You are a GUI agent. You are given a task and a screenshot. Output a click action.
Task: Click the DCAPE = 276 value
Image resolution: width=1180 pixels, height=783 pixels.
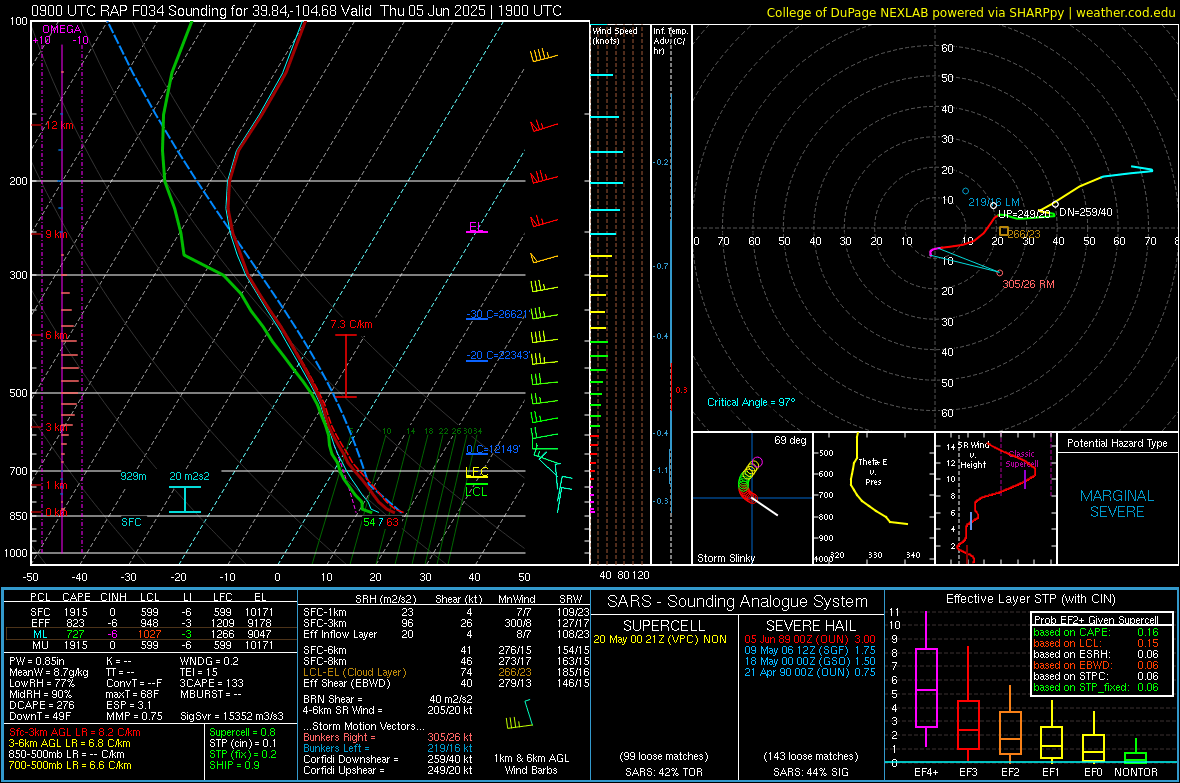point(41,705)
